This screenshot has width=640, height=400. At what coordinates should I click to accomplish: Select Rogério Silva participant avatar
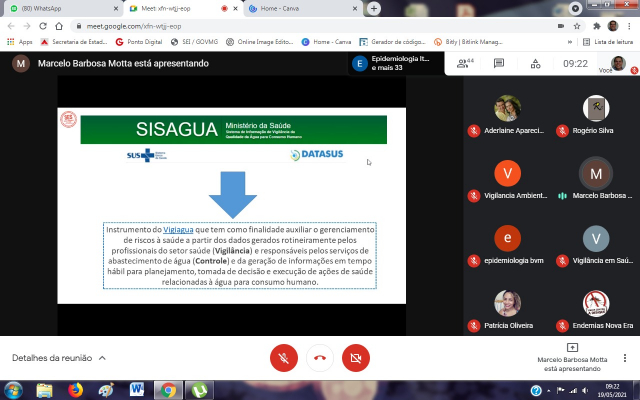tap(596, 108)
